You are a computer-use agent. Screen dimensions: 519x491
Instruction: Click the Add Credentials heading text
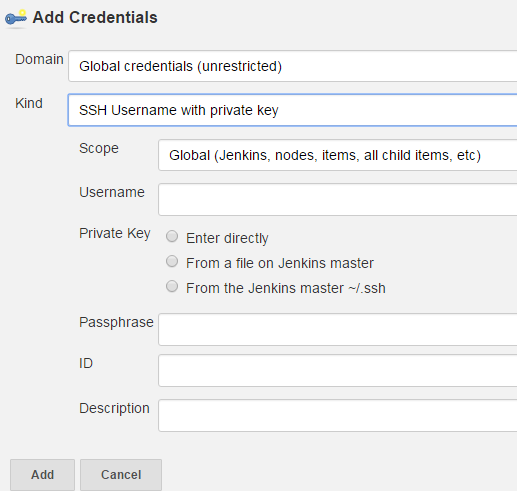click(95, 17)
